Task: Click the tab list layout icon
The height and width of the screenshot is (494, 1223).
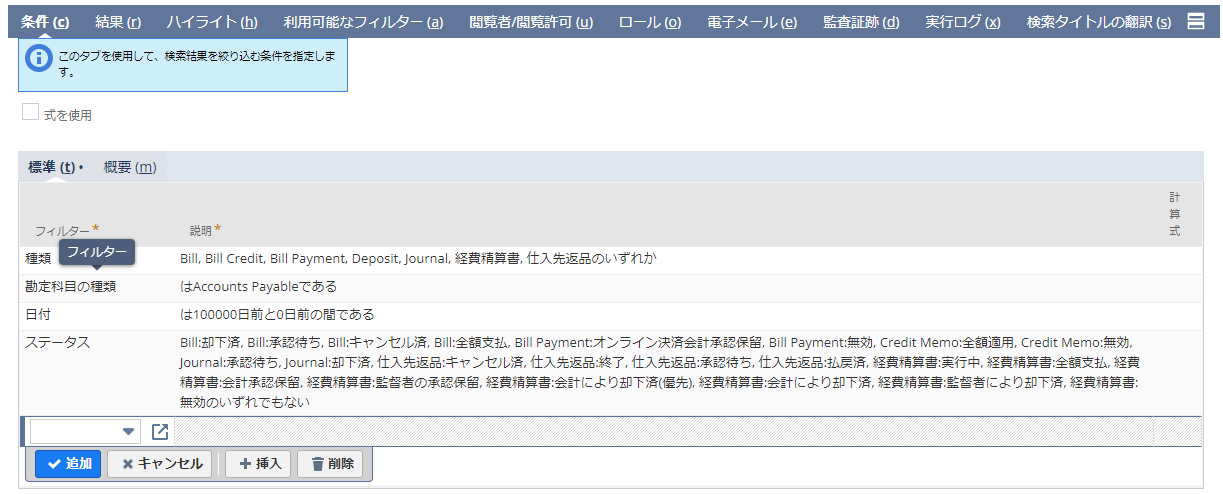Action: pos(1195,21)
